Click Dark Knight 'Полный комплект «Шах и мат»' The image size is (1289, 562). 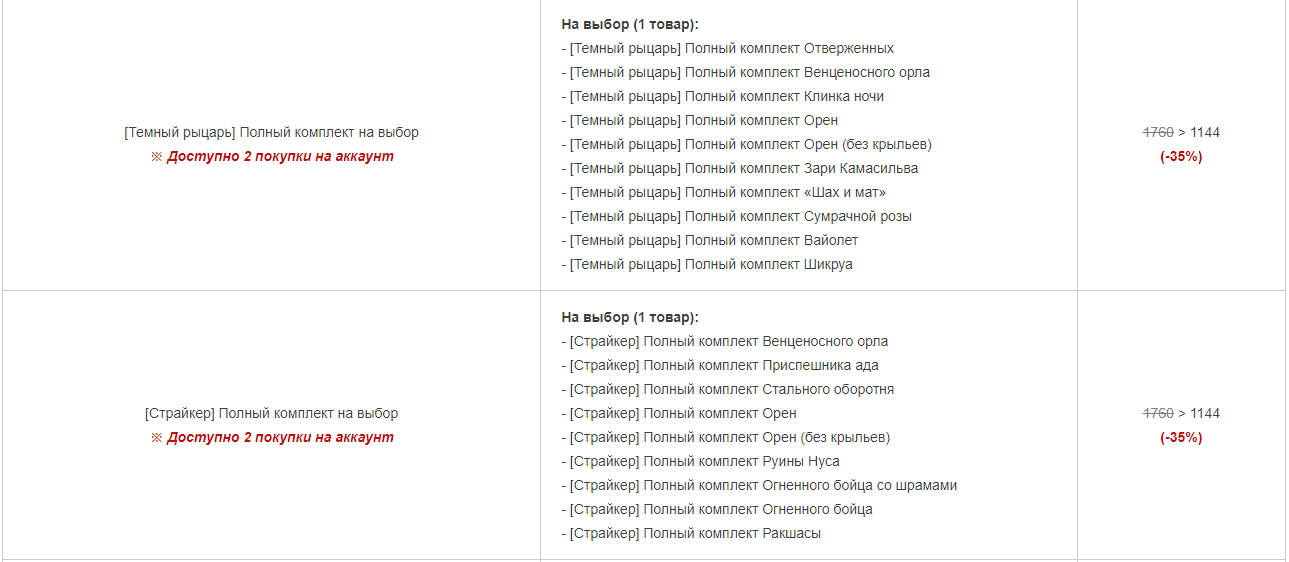pyautogui.click(x=723, y=192)
